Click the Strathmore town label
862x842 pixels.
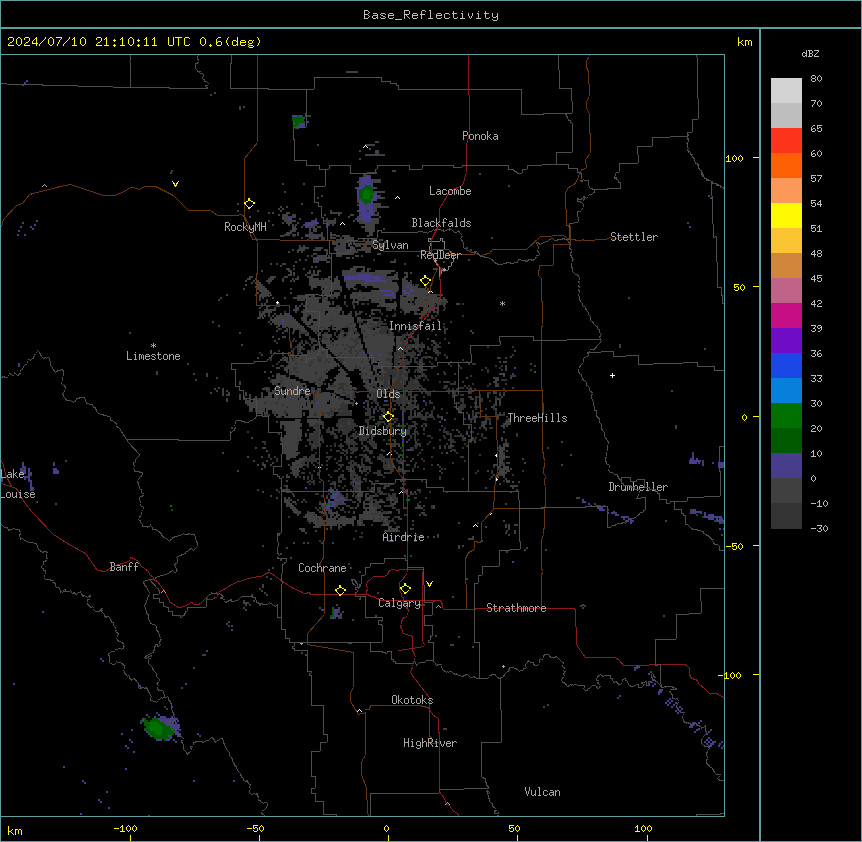(x=516, y=608)
